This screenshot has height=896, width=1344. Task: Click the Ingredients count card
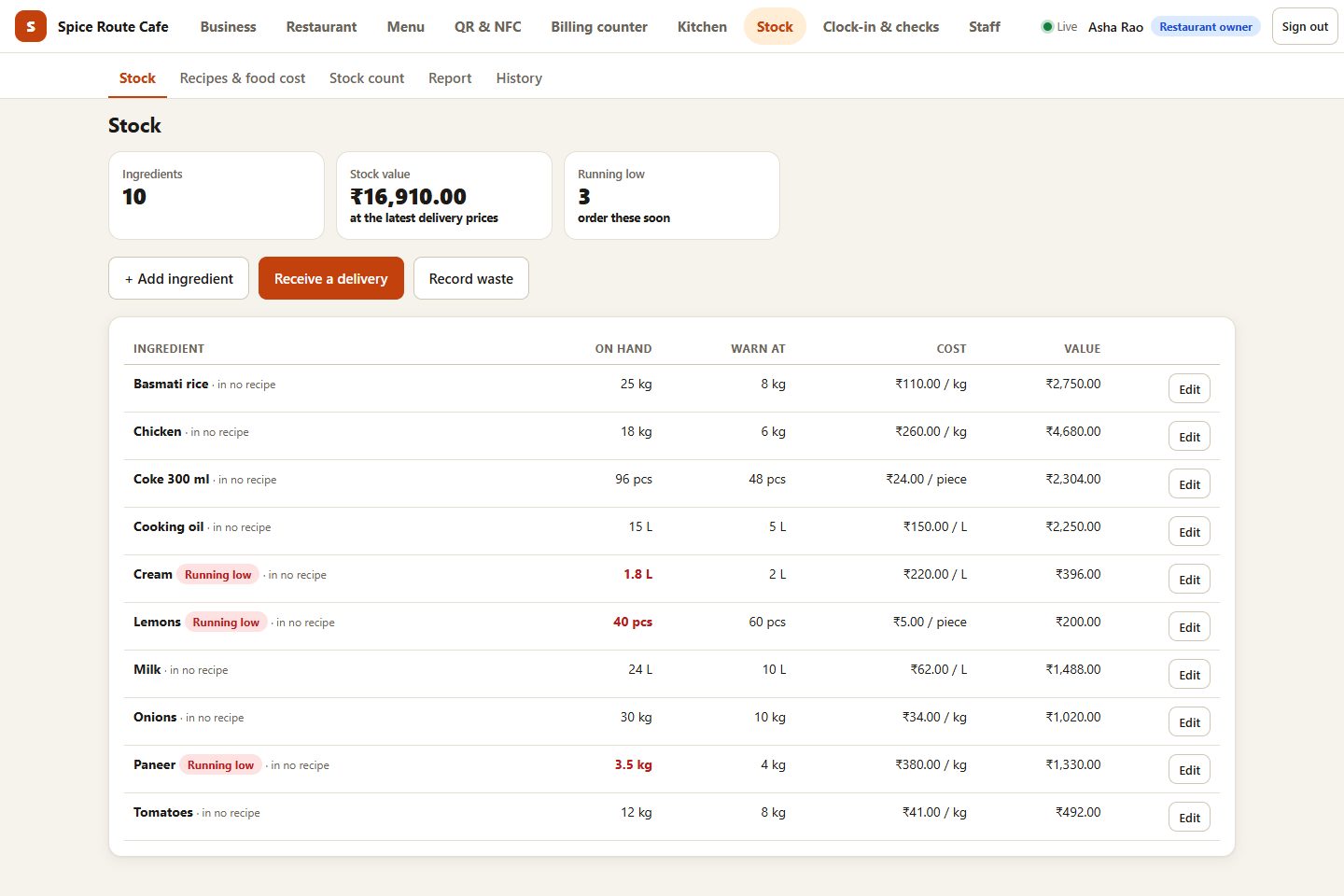tap(217, 196)
